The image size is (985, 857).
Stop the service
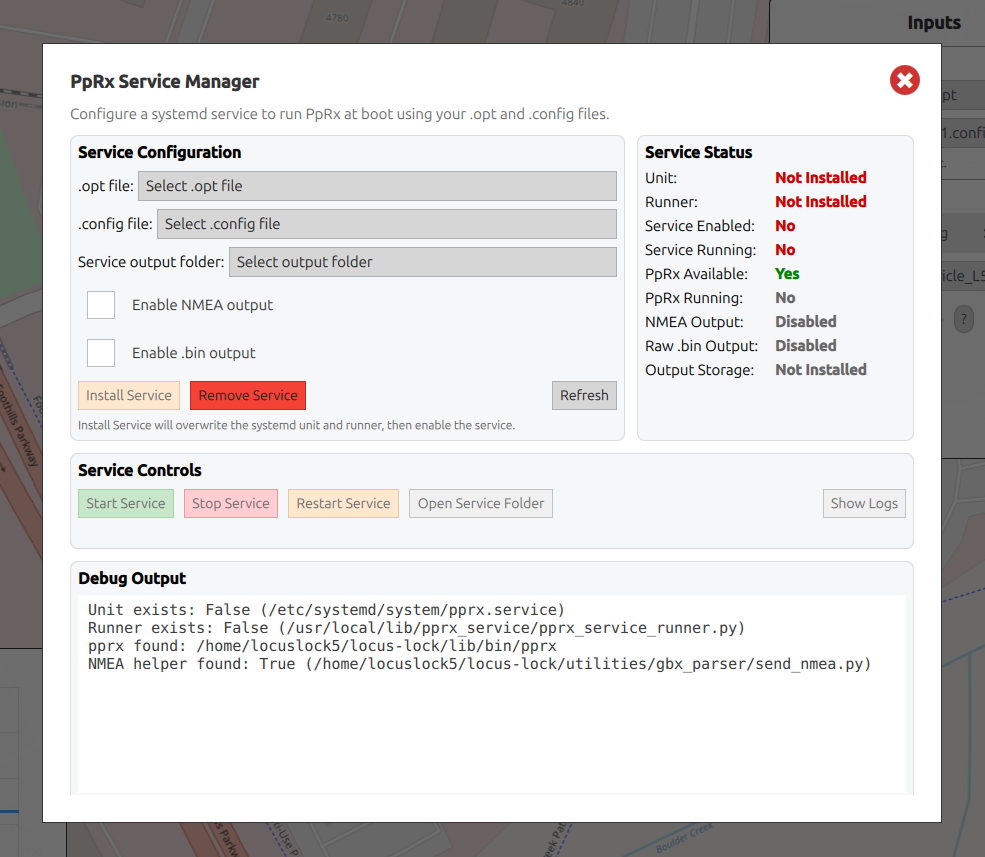pos(231,503)
